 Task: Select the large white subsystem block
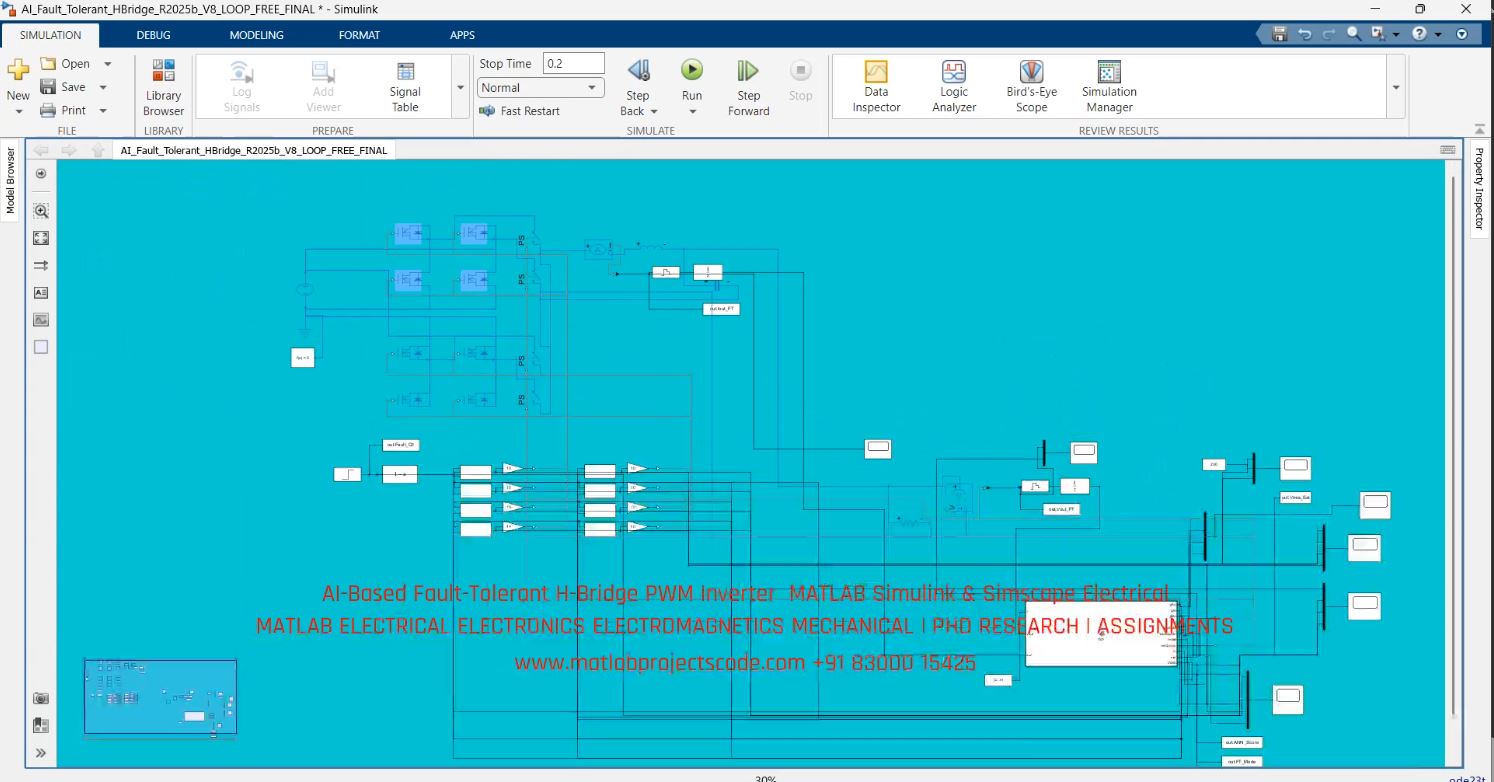[x=1102, y=633]
